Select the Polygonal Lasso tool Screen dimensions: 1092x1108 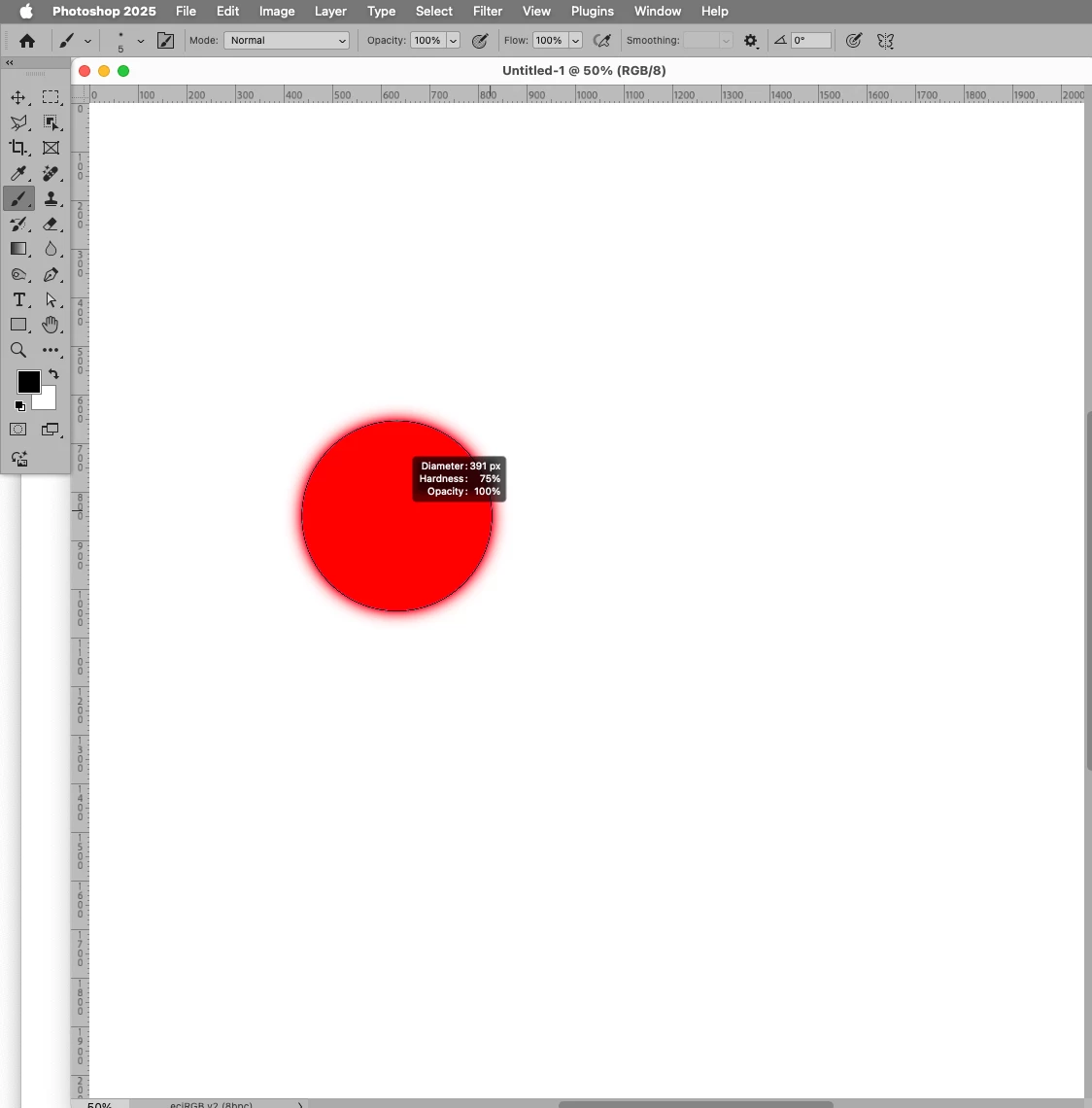pyautogui.click(x=18, y=123)
